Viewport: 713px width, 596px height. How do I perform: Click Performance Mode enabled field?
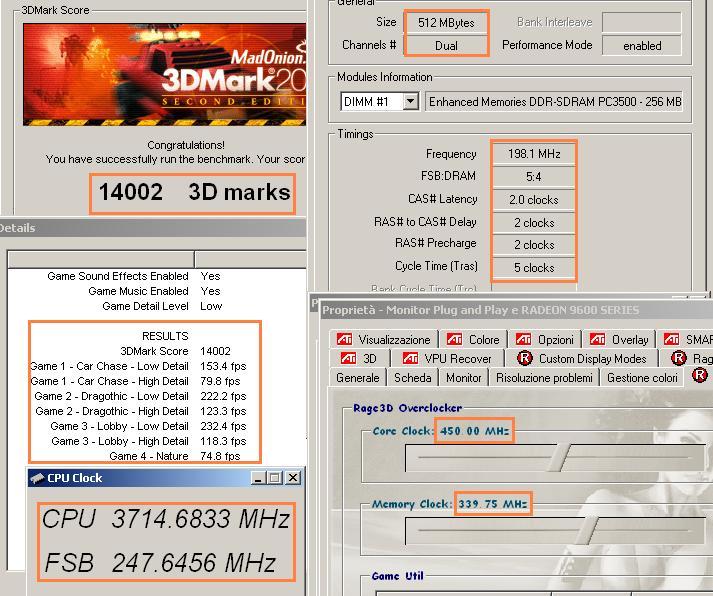tap(642, 45)
